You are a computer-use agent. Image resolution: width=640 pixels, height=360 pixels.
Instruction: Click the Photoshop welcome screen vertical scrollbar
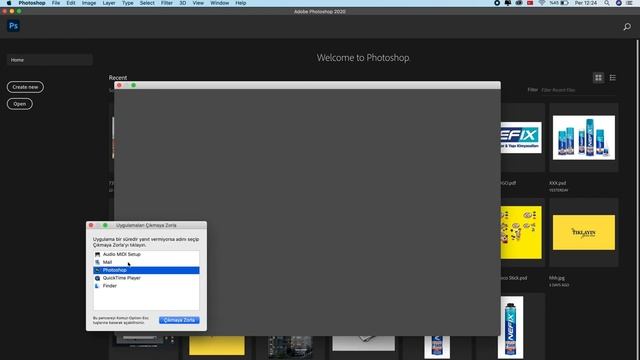click(638, 199)
